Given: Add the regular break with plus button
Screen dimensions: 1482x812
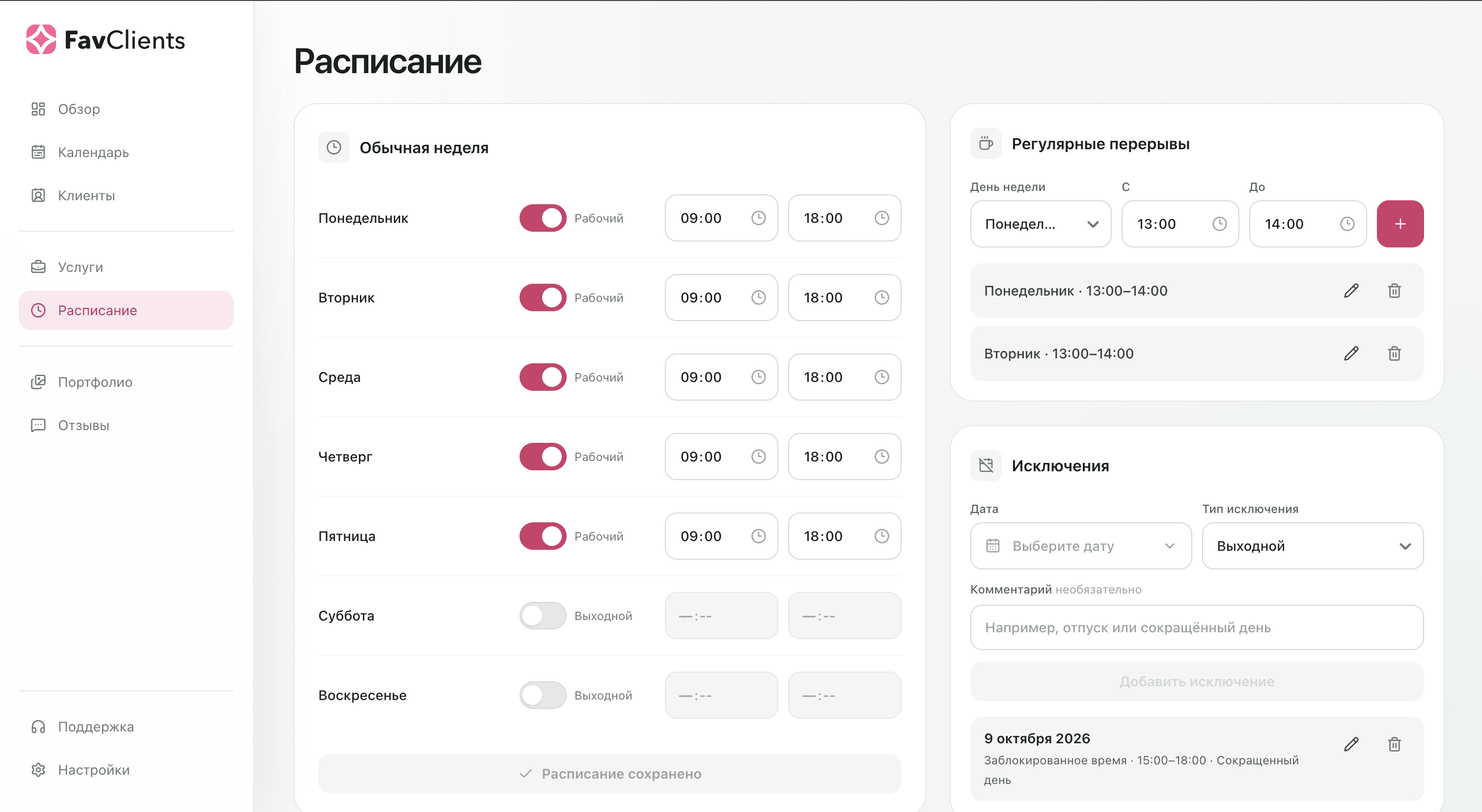Looking at the screenshot, I should click(1400, 224).
